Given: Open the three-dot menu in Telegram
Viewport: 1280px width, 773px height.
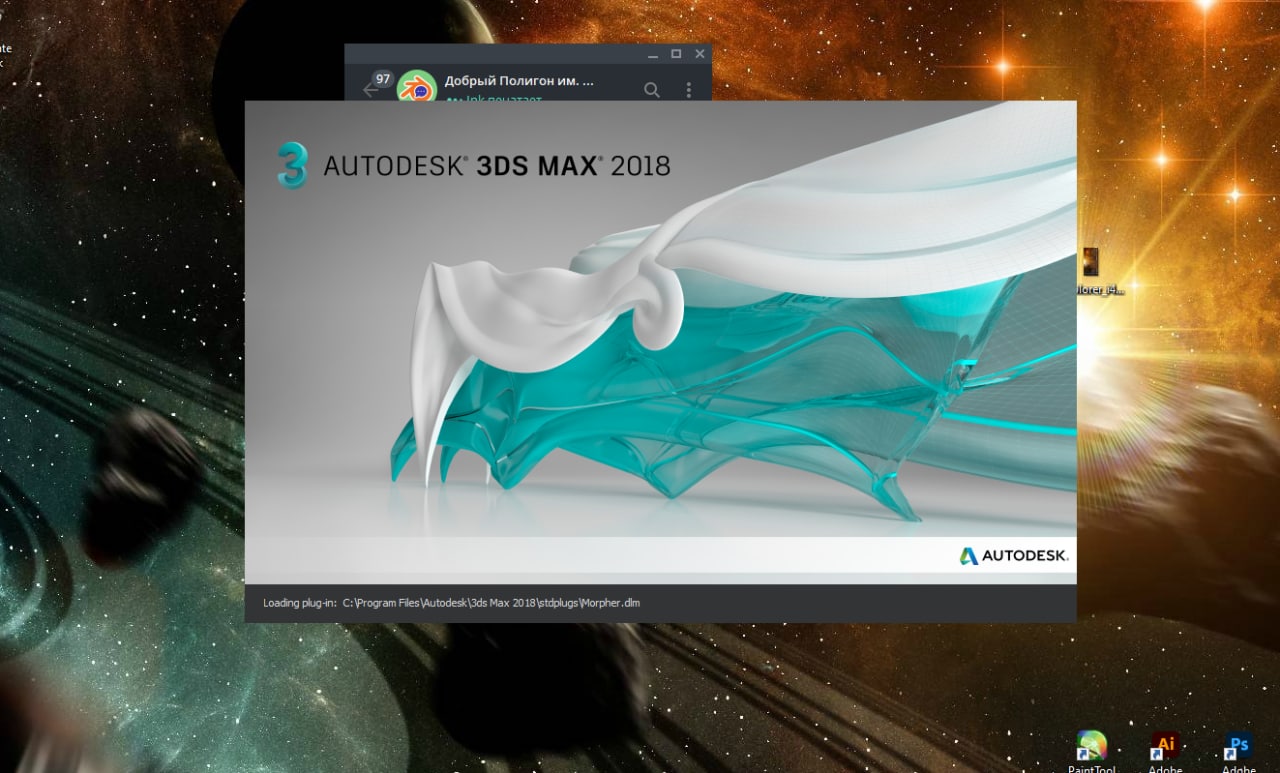Looking at the screenshot, I should click(x=688, y=90).
